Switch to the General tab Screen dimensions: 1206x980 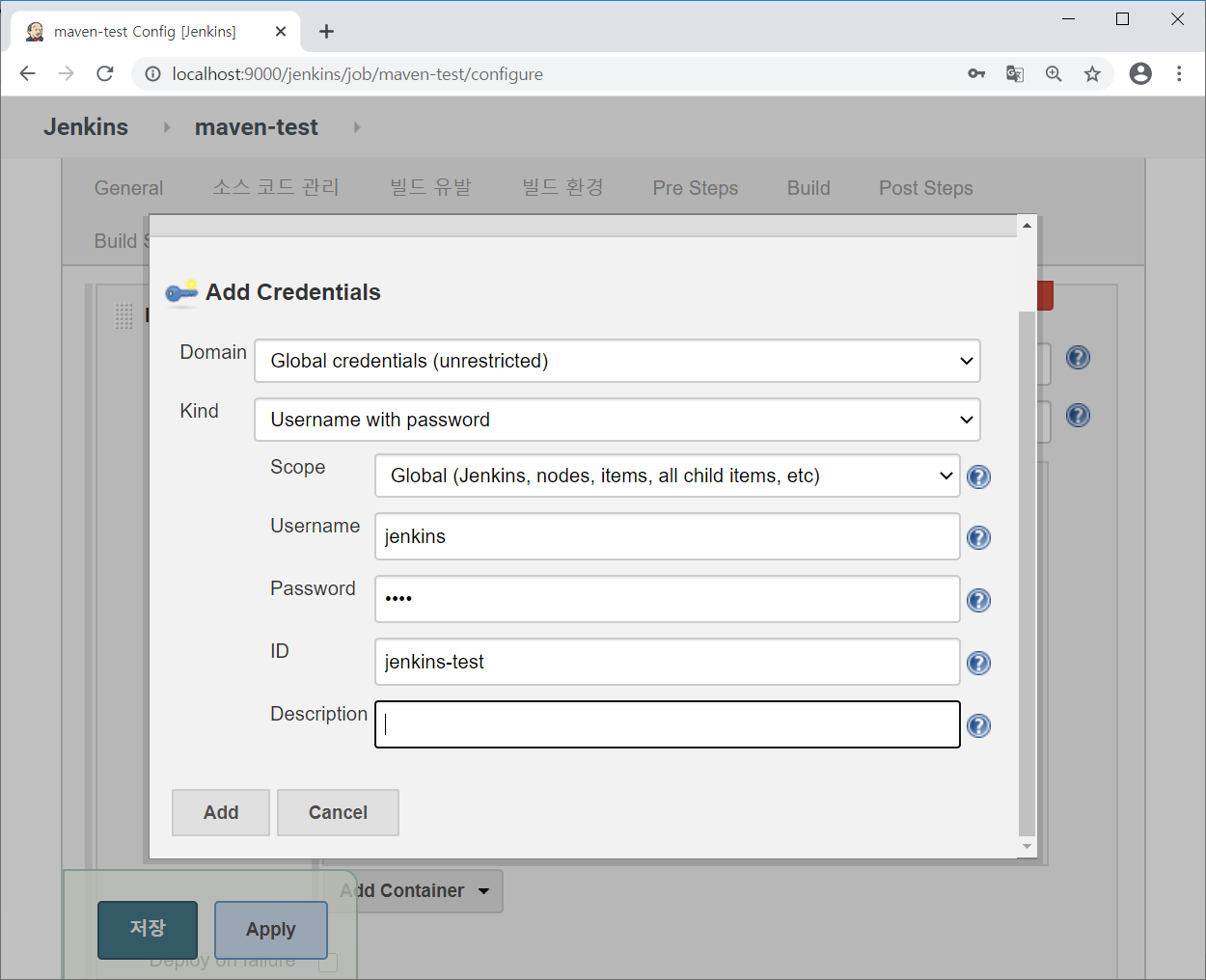tap(128, 188)
